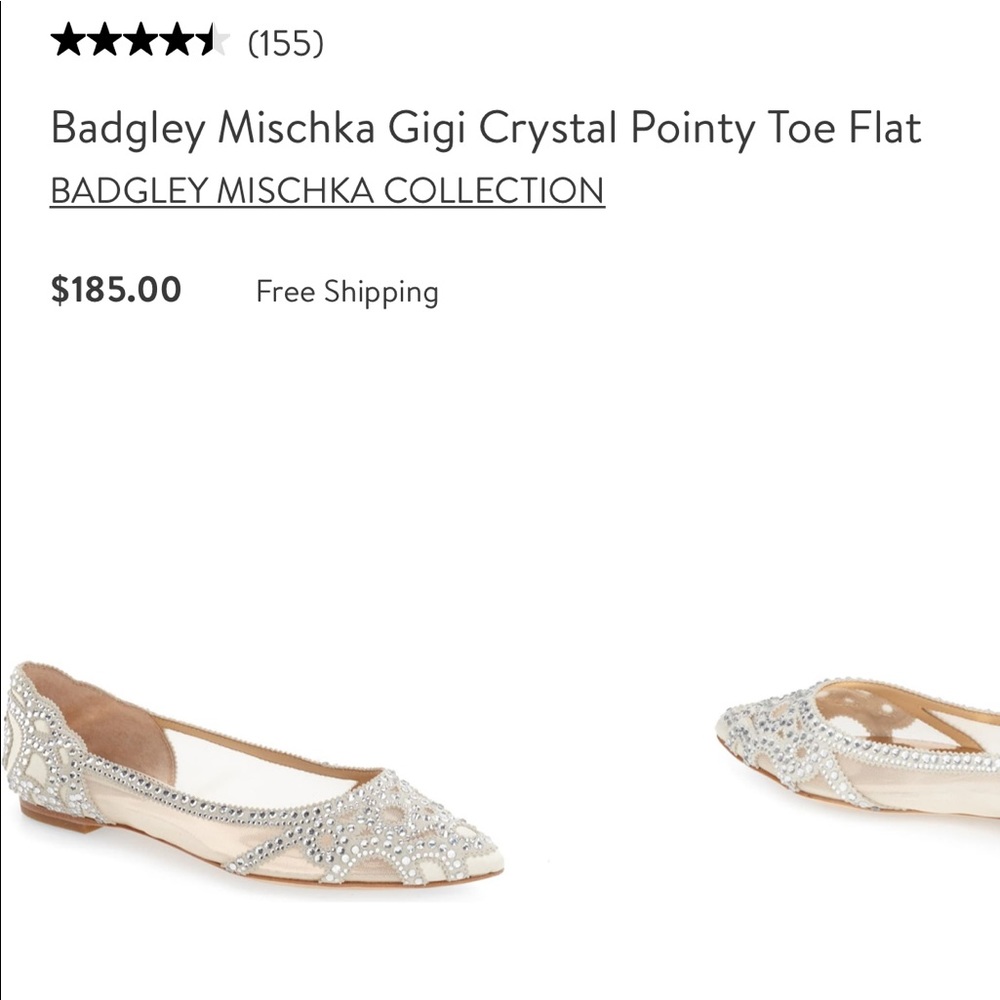This screenshot has width=1000, height=1000.
Task: Click the $185.00 price label
Action: [x=115, y=291]
